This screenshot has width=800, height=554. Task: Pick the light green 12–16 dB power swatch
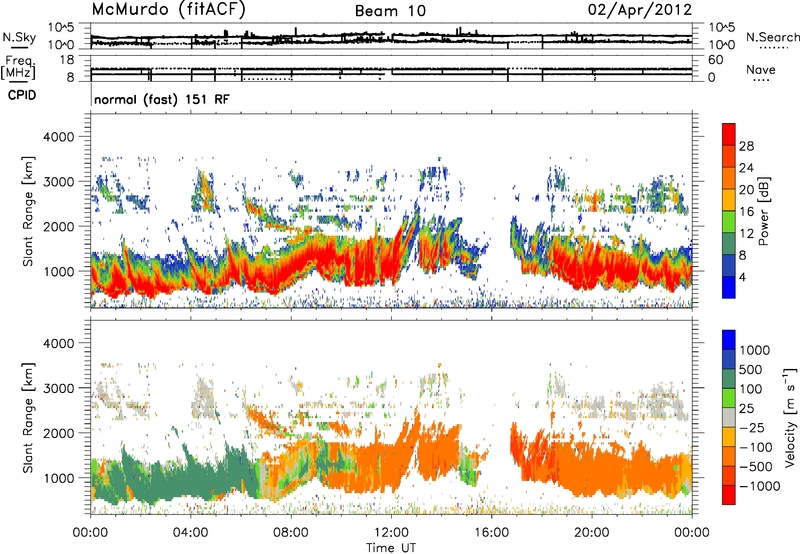(x=729, y=221)
